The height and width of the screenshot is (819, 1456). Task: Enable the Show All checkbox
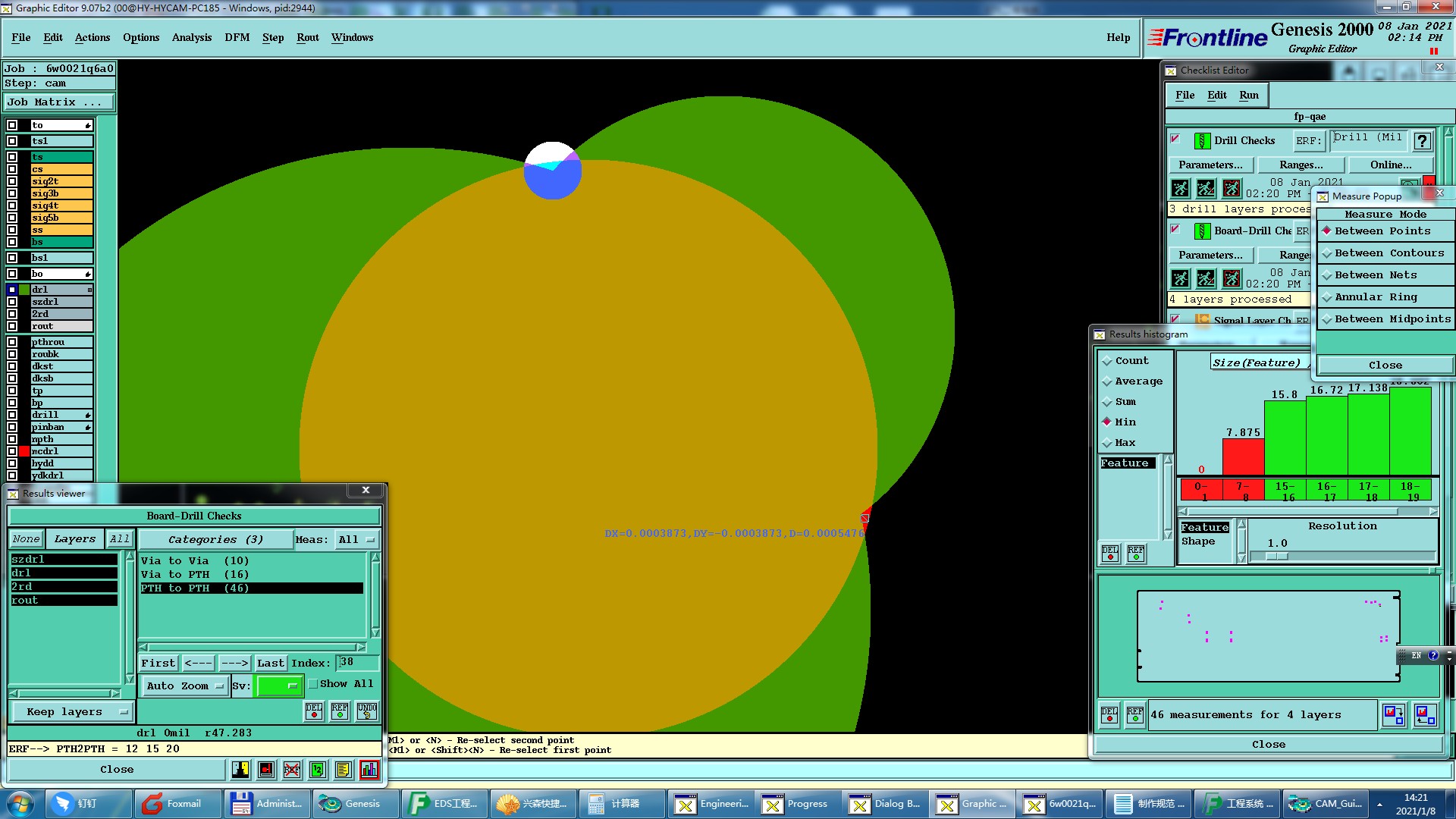[x=313, y=684]
